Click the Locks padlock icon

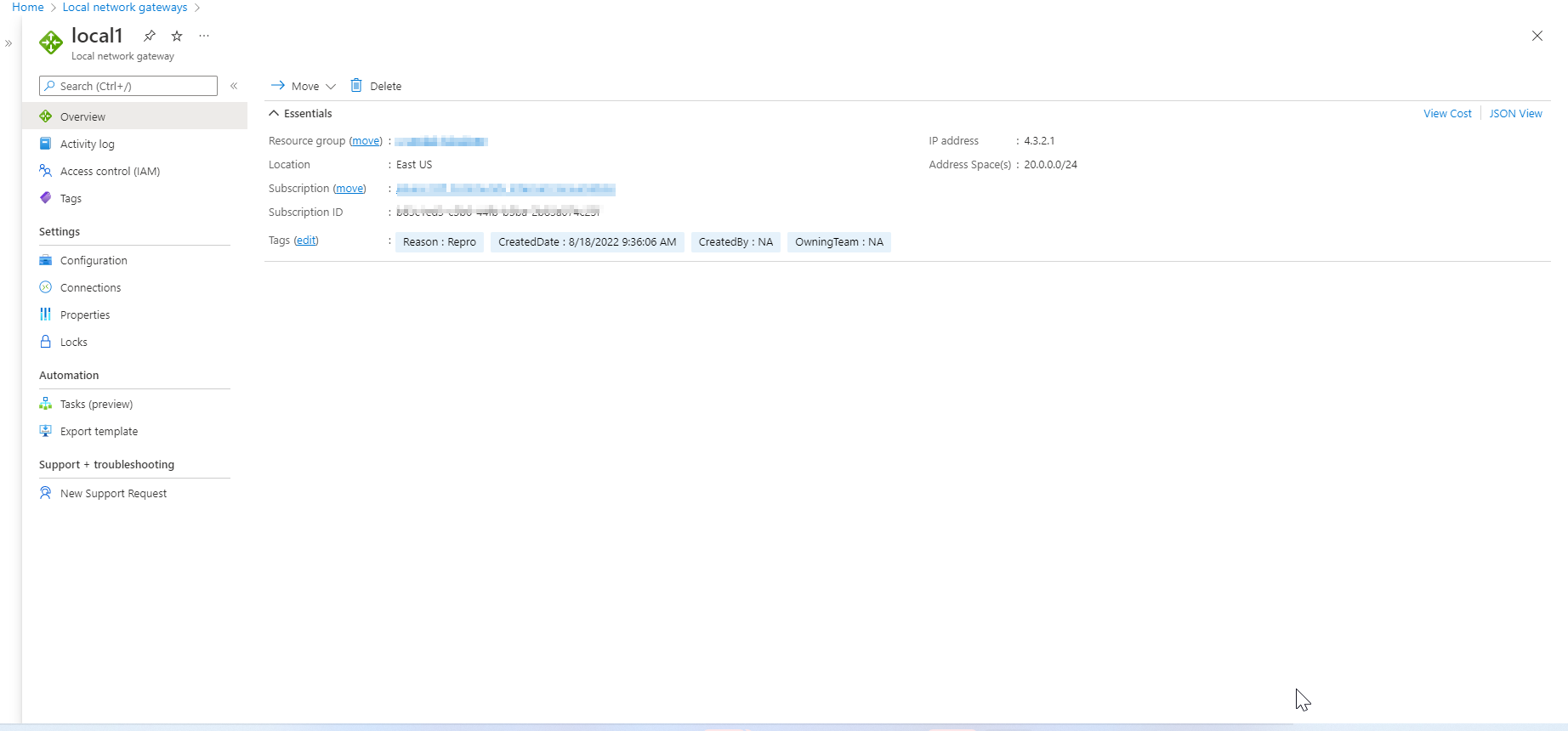click(46, 342)
